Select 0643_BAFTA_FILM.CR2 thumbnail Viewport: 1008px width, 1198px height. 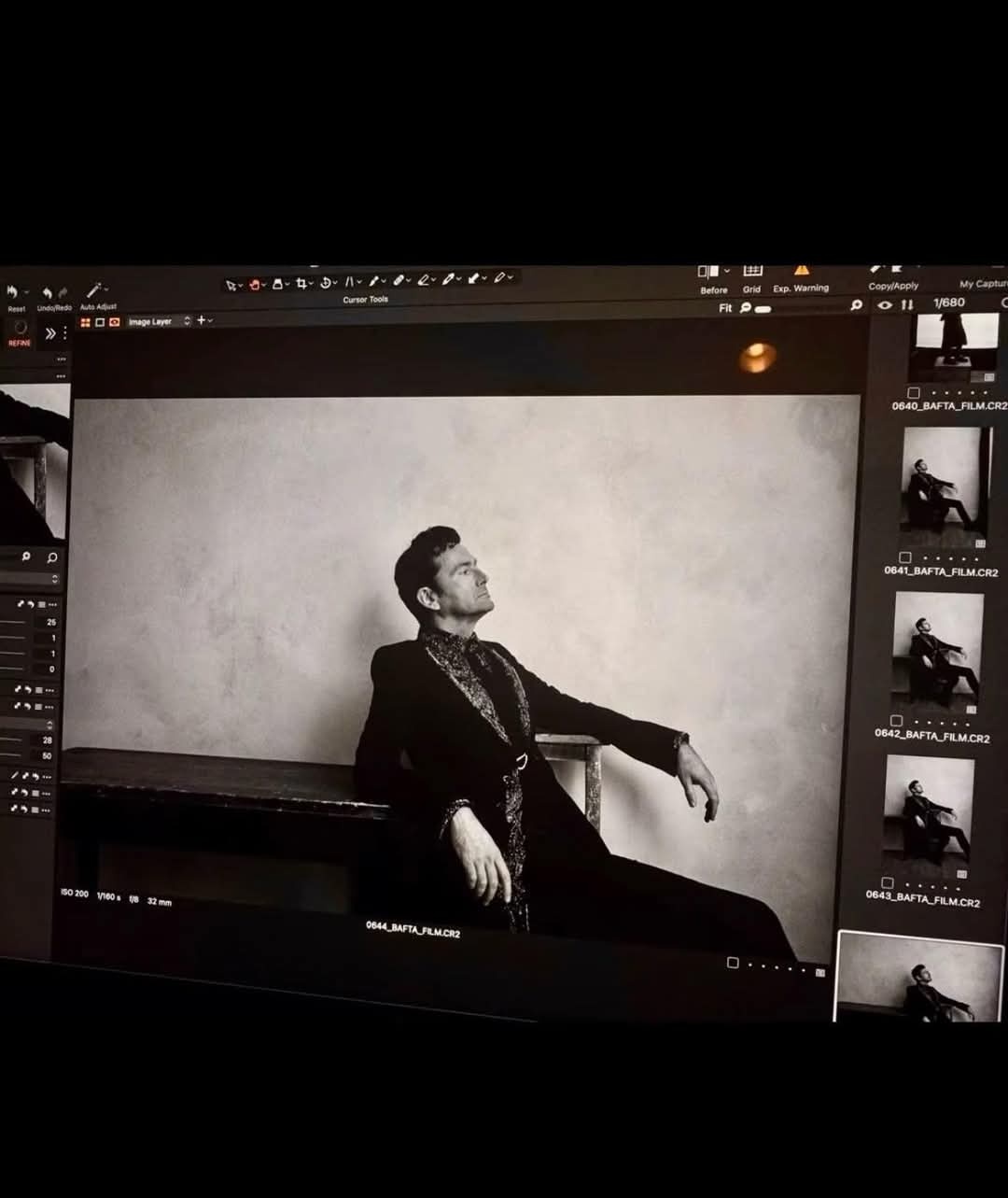point(929,815)
